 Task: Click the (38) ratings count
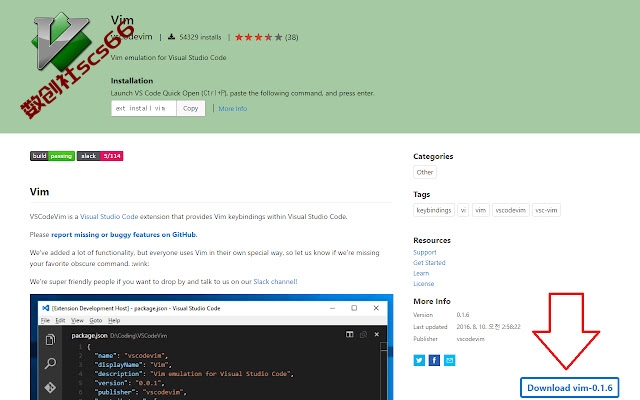291,38
